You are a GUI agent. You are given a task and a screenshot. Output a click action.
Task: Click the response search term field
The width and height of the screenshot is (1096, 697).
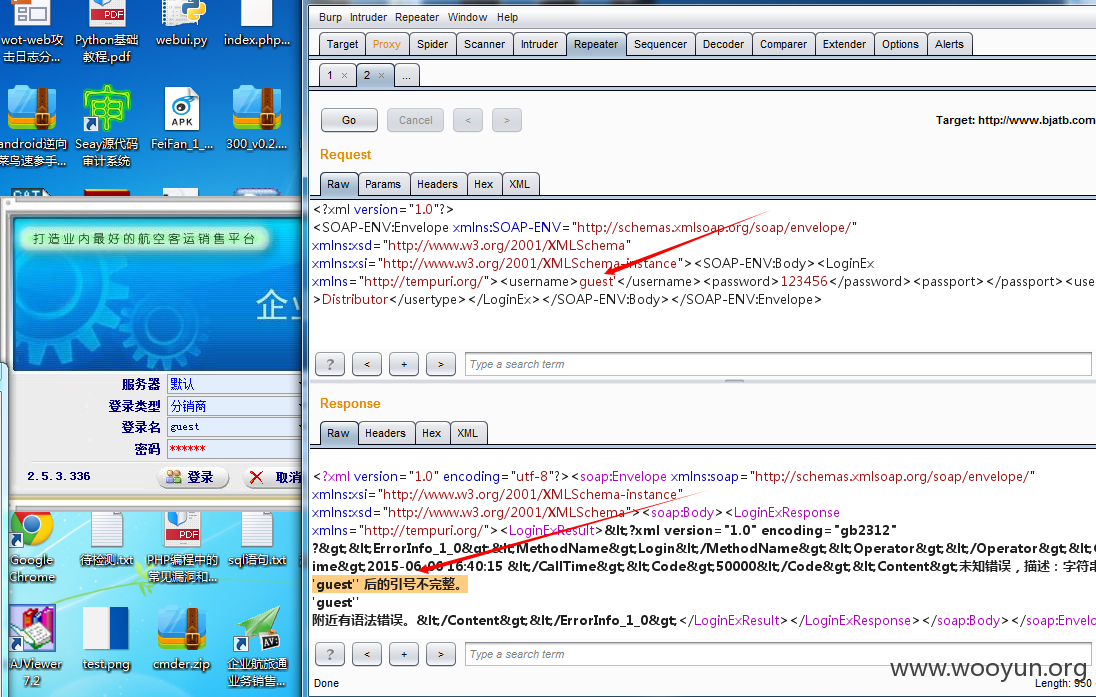[778, 654]
